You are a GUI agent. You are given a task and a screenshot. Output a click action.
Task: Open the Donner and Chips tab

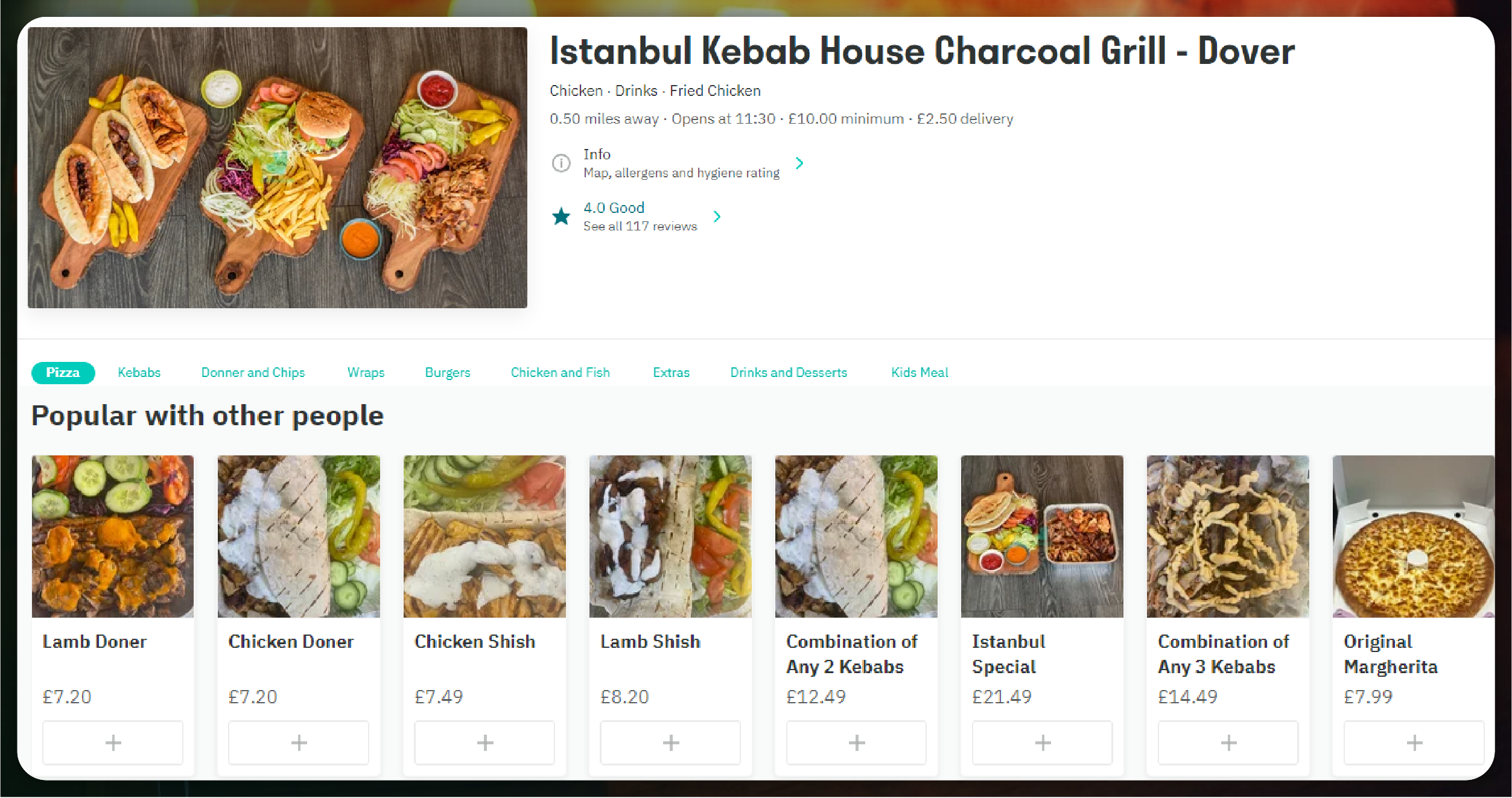253,373
